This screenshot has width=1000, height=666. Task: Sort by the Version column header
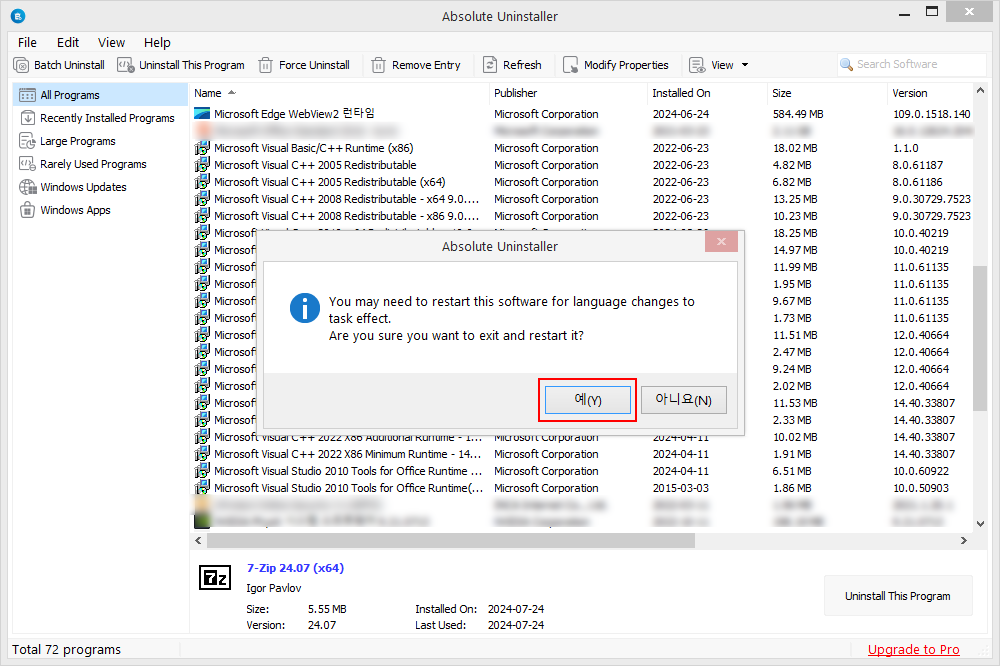[930, 93]
